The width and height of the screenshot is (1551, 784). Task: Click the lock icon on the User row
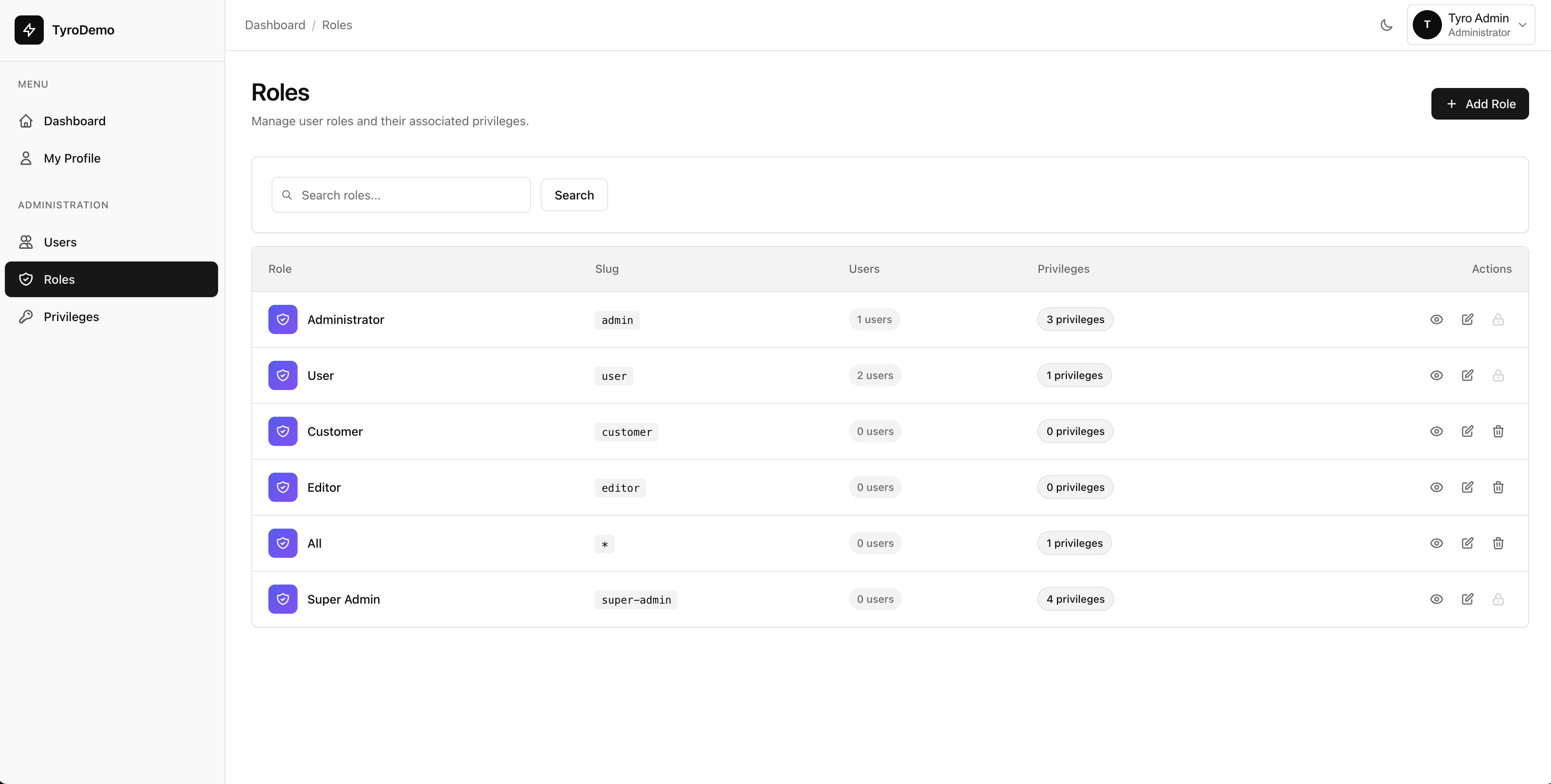(x=1499, y=375)
